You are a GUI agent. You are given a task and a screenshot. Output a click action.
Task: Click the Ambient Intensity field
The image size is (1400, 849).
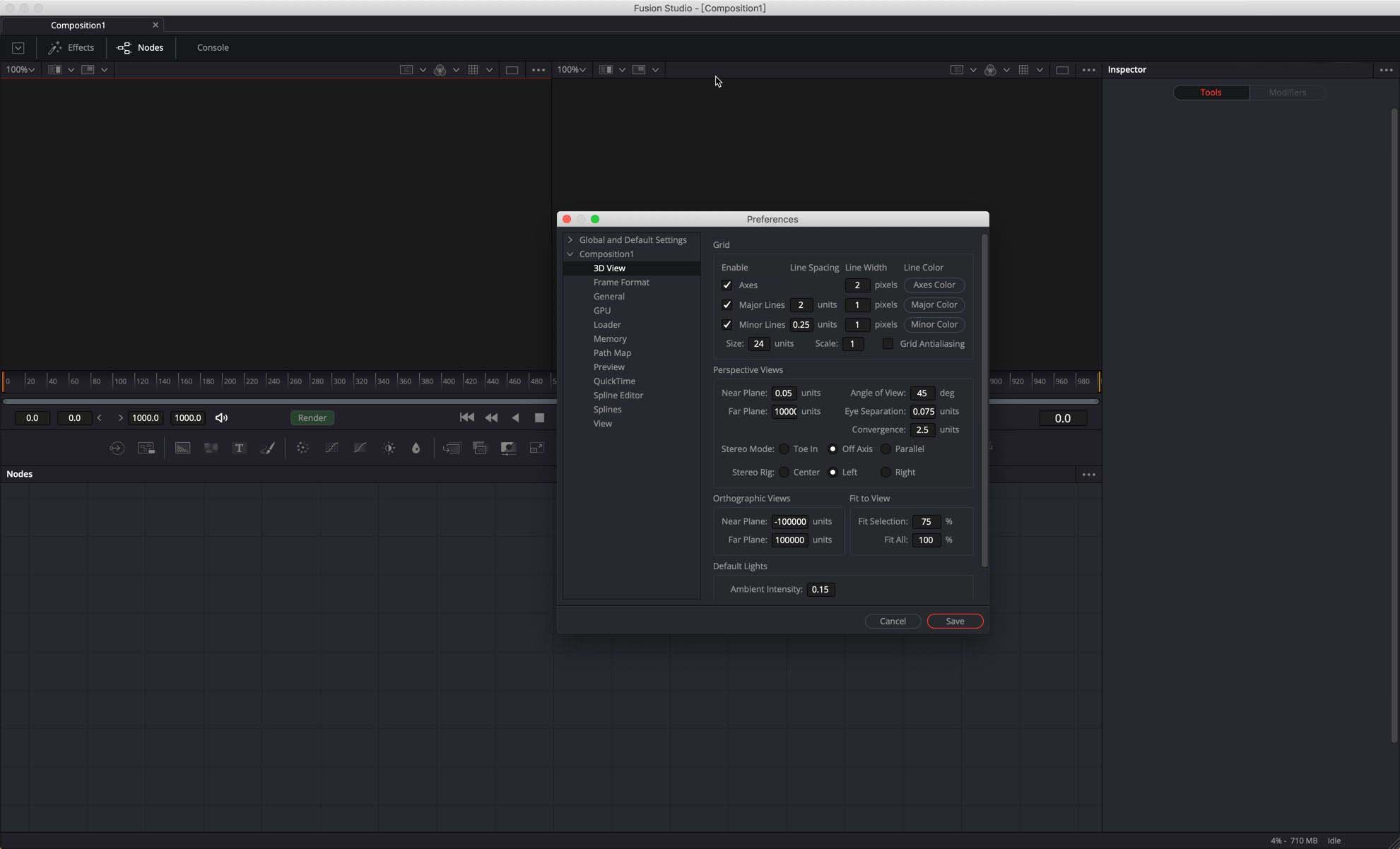[x=820, y=590]
